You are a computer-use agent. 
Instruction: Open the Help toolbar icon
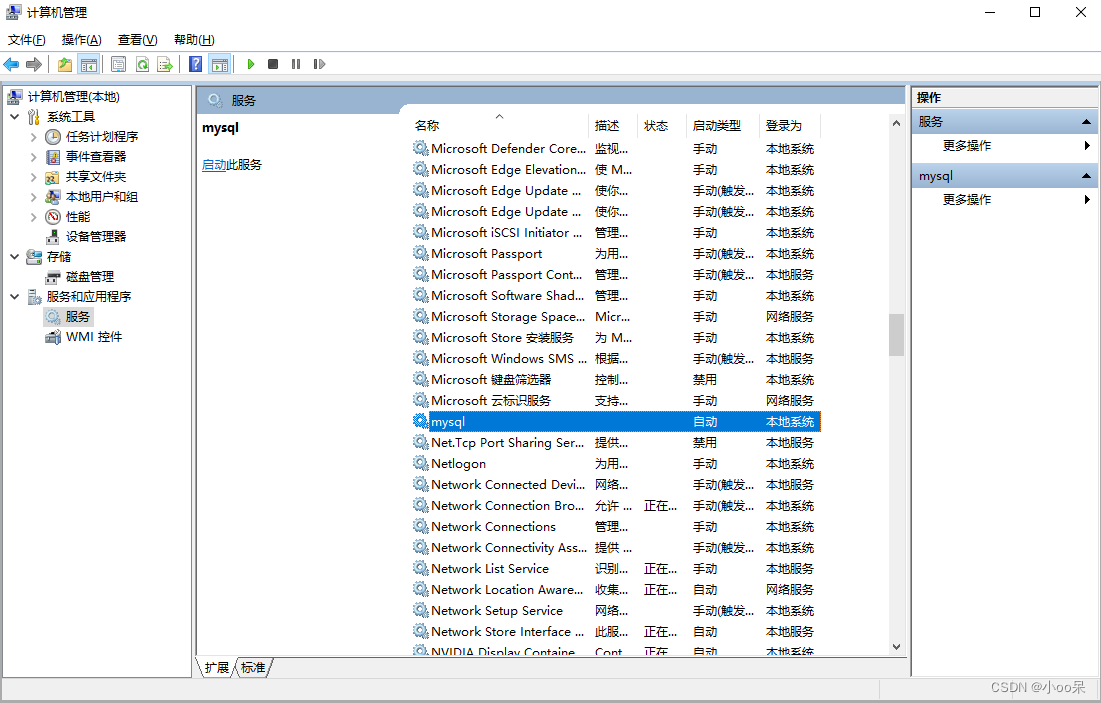pos(196,65)
